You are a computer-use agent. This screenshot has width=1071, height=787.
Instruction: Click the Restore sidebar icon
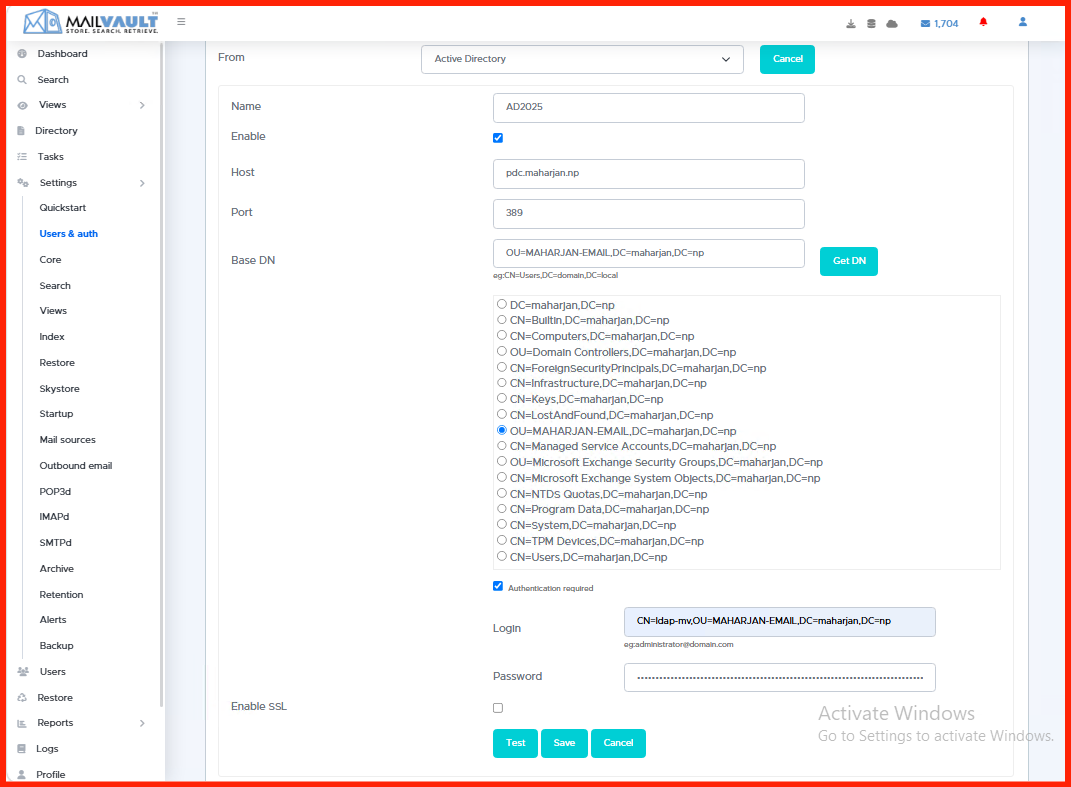[22, 698]
